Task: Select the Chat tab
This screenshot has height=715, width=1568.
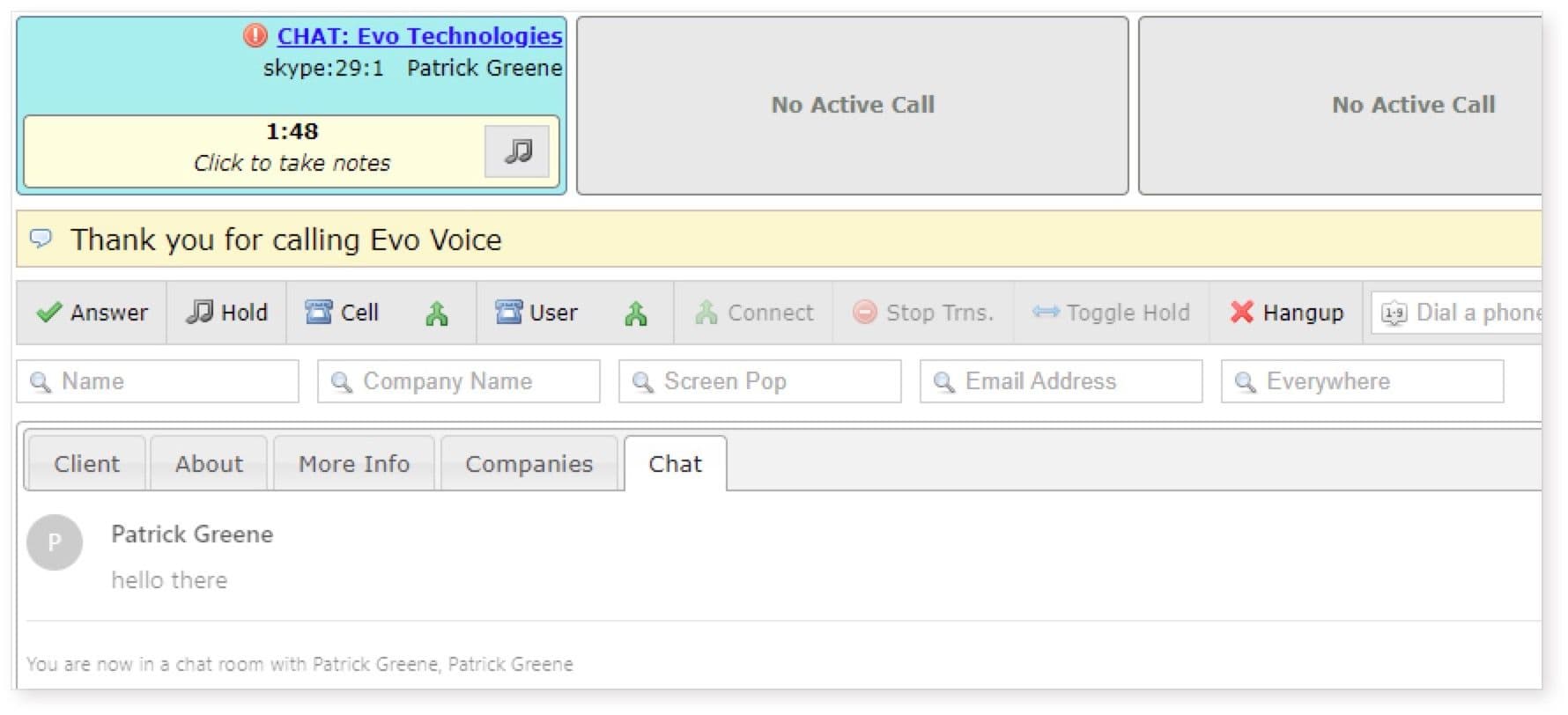Action: coord(676,463)
